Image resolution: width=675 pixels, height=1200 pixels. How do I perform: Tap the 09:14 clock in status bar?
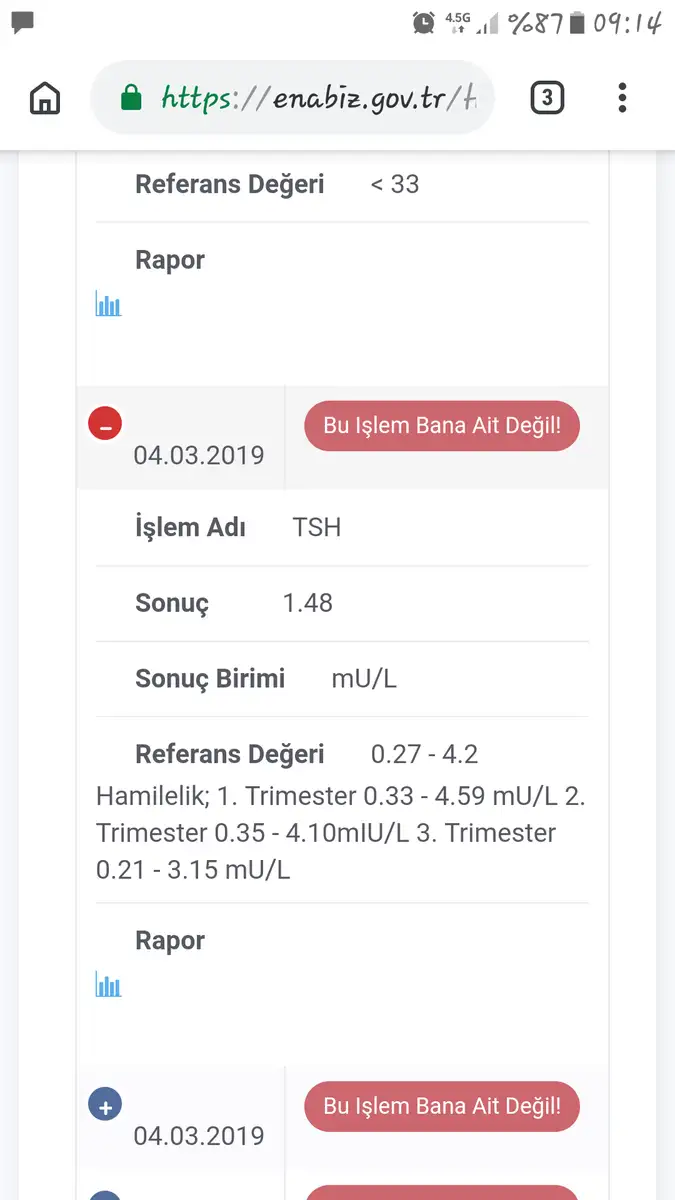point(627,22)
